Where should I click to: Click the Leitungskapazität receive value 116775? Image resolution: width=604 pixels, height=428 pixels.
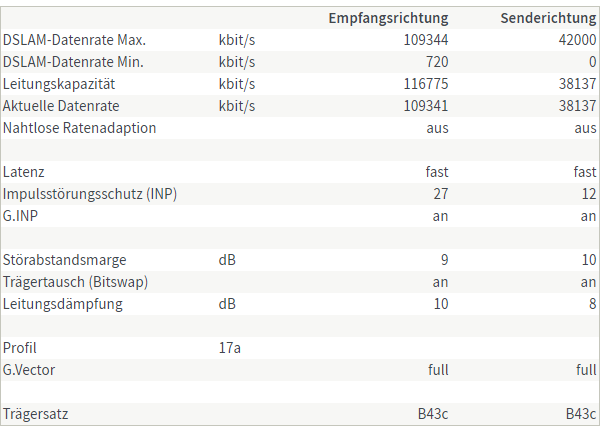click(426, 84)
